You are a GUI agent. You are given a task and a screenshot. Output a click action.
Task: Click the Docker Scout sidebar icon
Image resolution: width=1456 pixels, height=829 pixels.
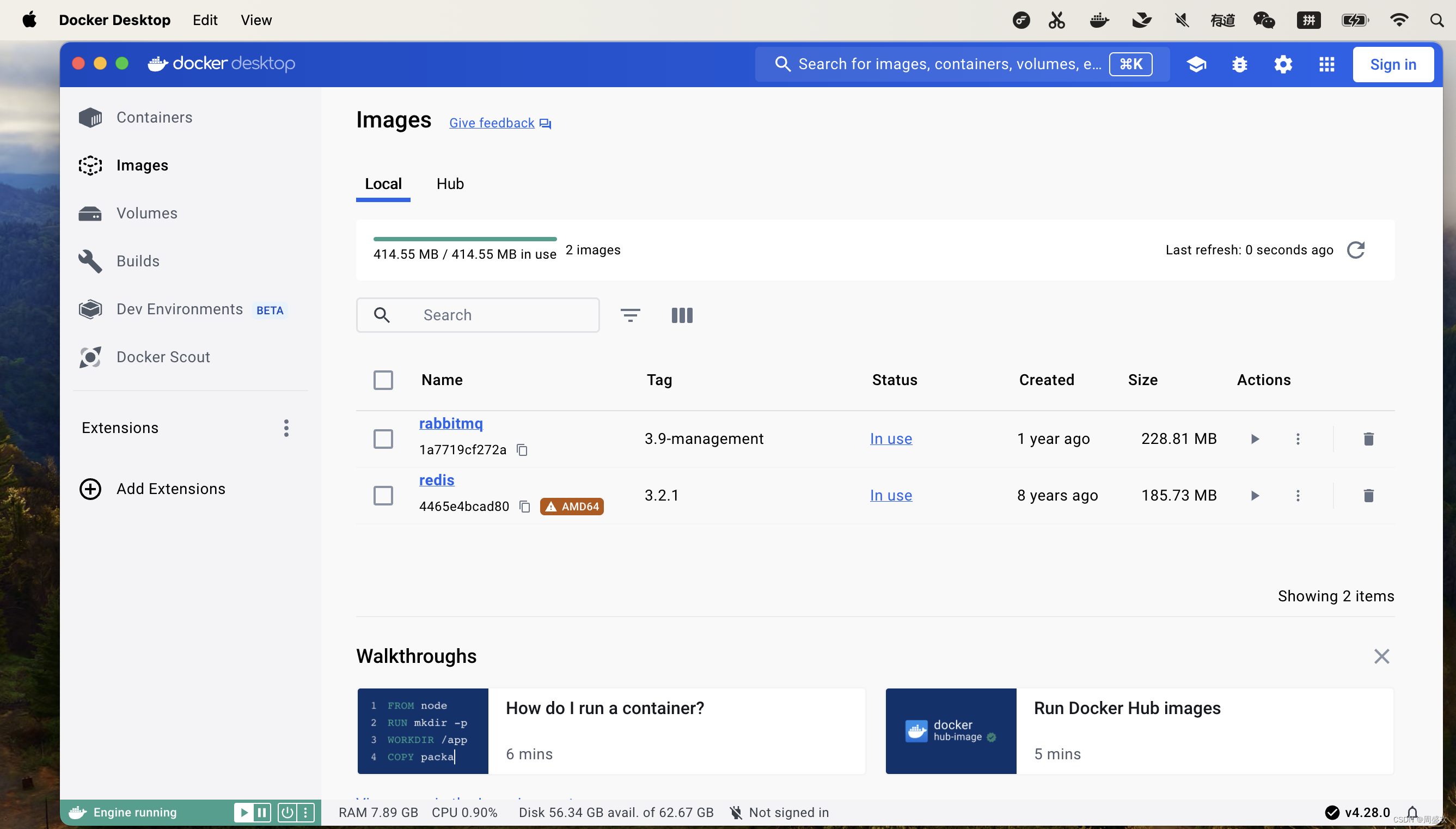click(x=91, y=357)
